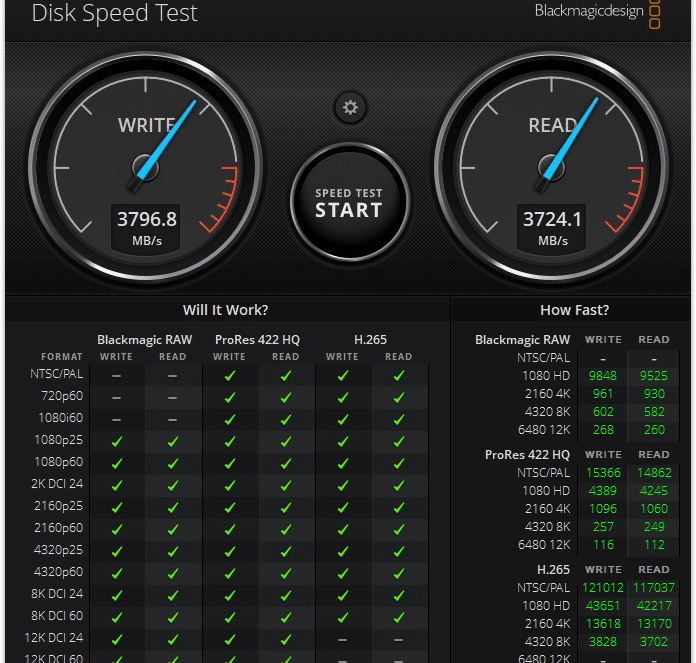
Task: Click the Speed Test Start button
Action: pyautogui.click(x=350, y=202)
